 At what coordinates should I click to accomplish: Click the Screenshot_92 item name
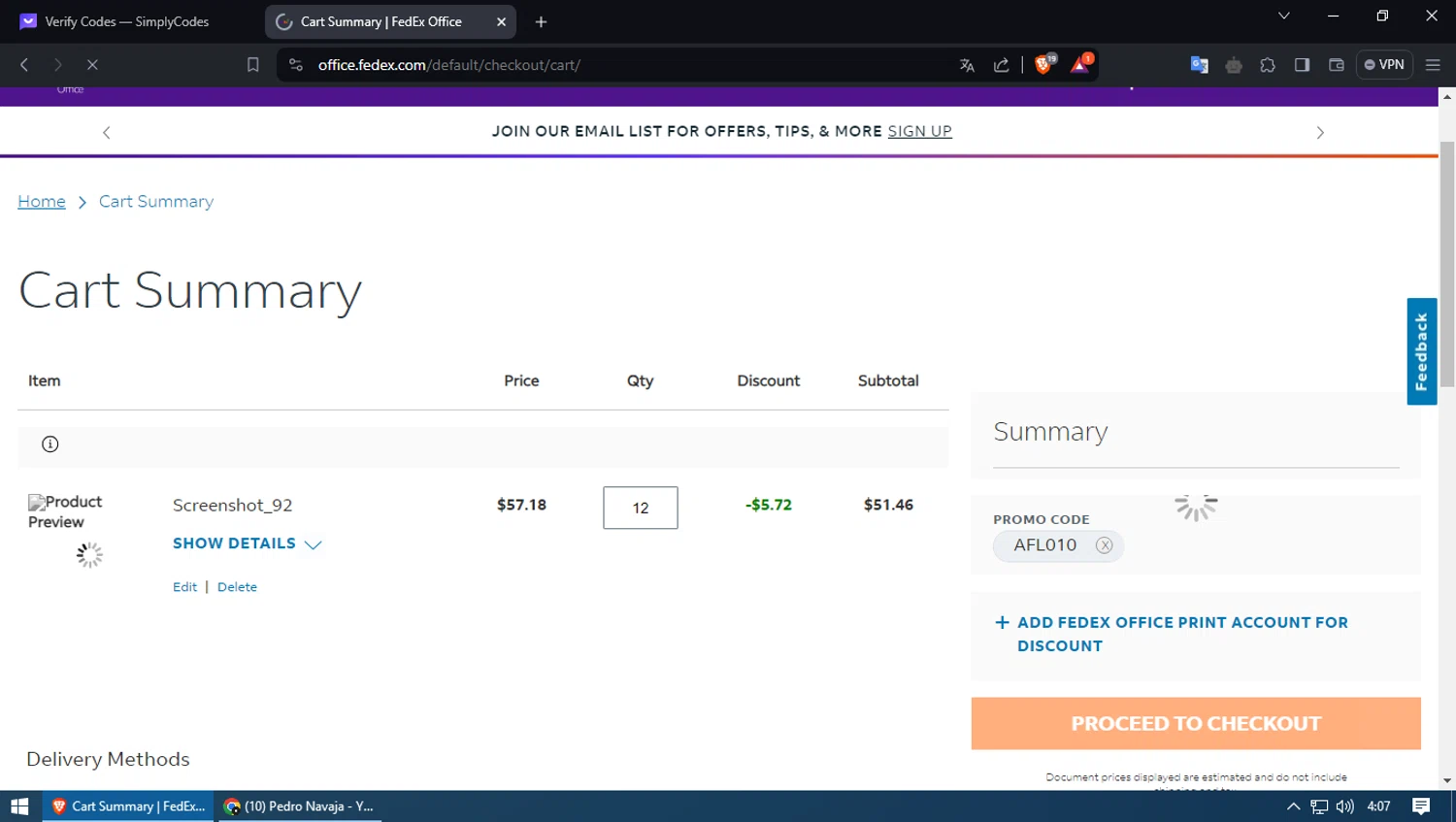233,505
